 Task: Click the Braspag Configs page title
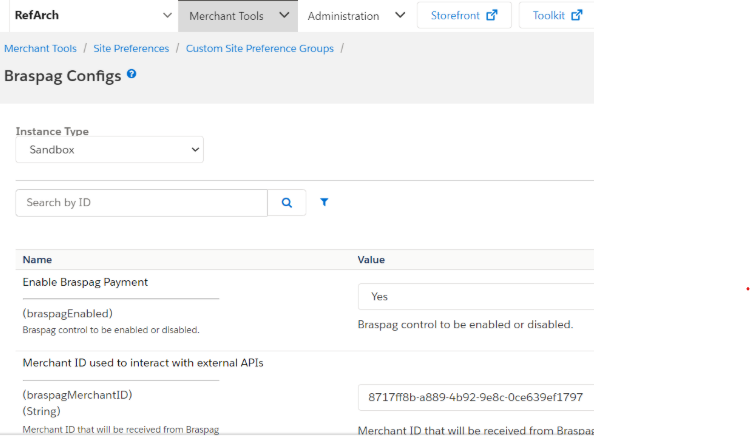pyautogui.click(x=63, y=76)
